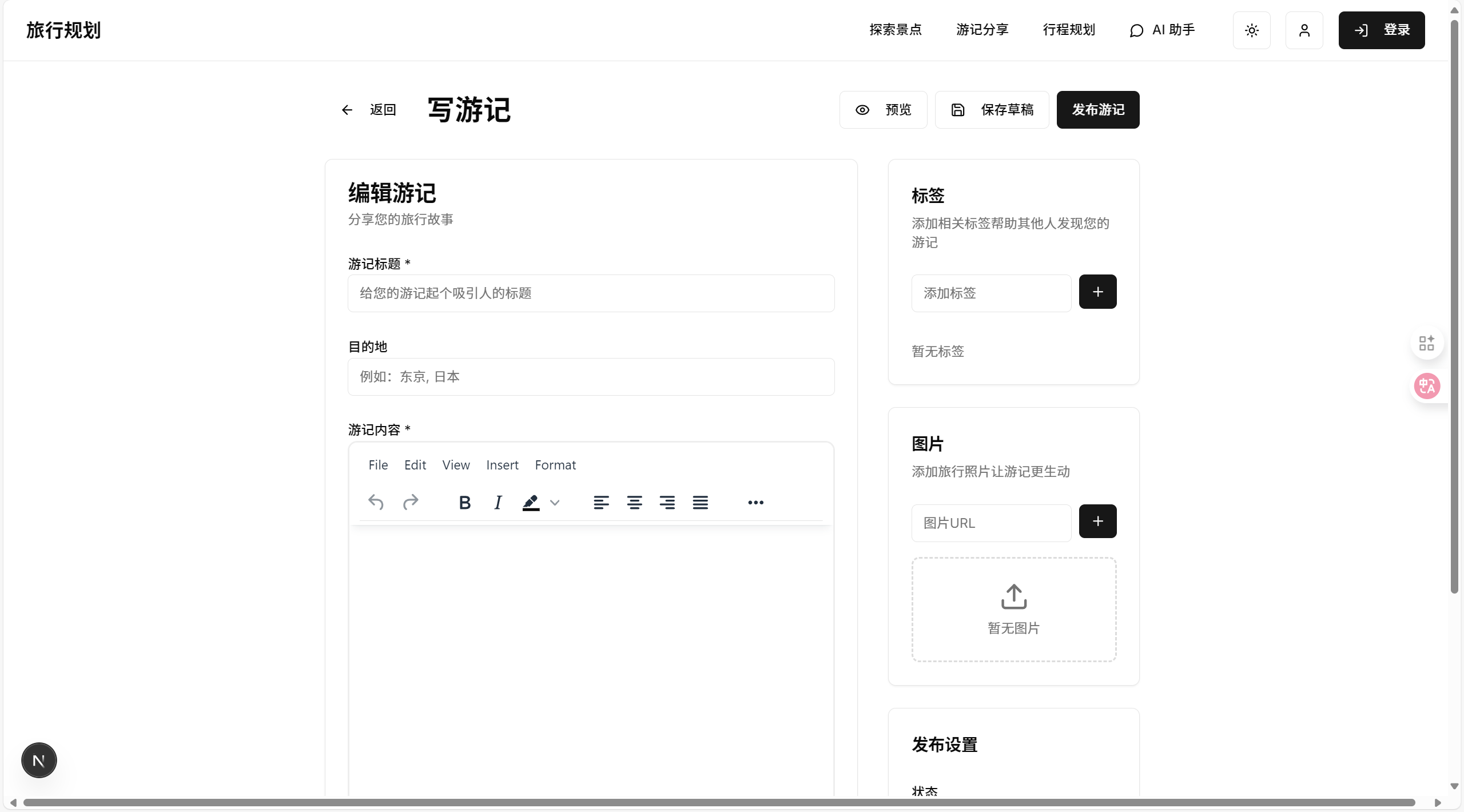
Task: Click the plus button beside 图片URL
Action: click(1097, 521)
